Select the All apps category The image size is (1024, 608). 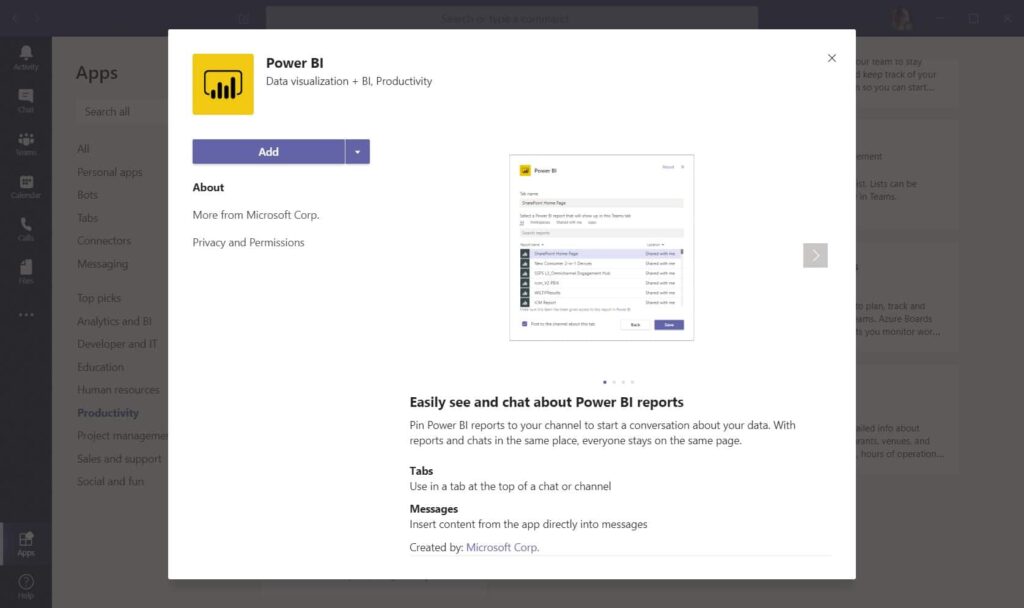point(83,149)
